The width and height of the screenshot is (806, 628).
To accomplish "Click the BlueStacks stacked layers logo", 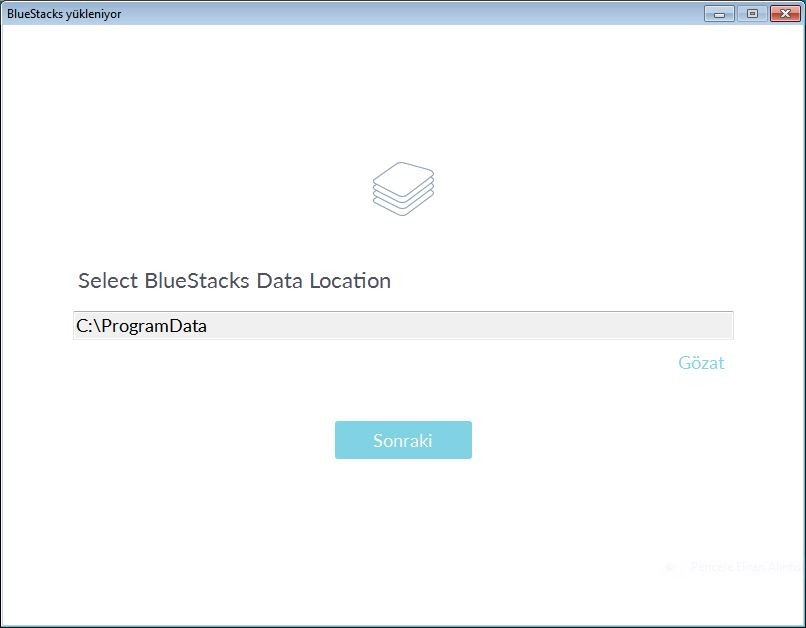I will pos(404,189).
